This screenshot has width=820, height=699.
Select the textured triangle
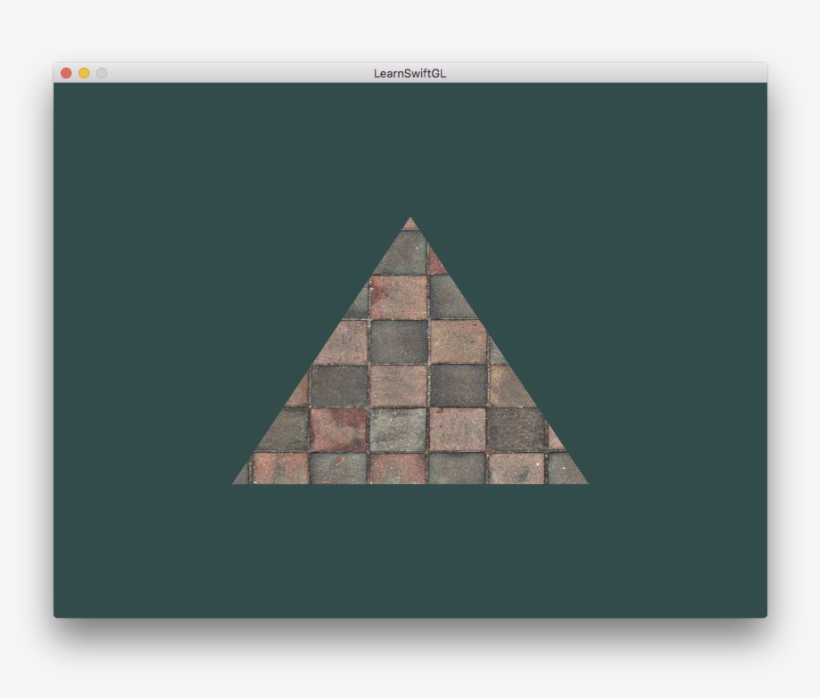point(410,400)
